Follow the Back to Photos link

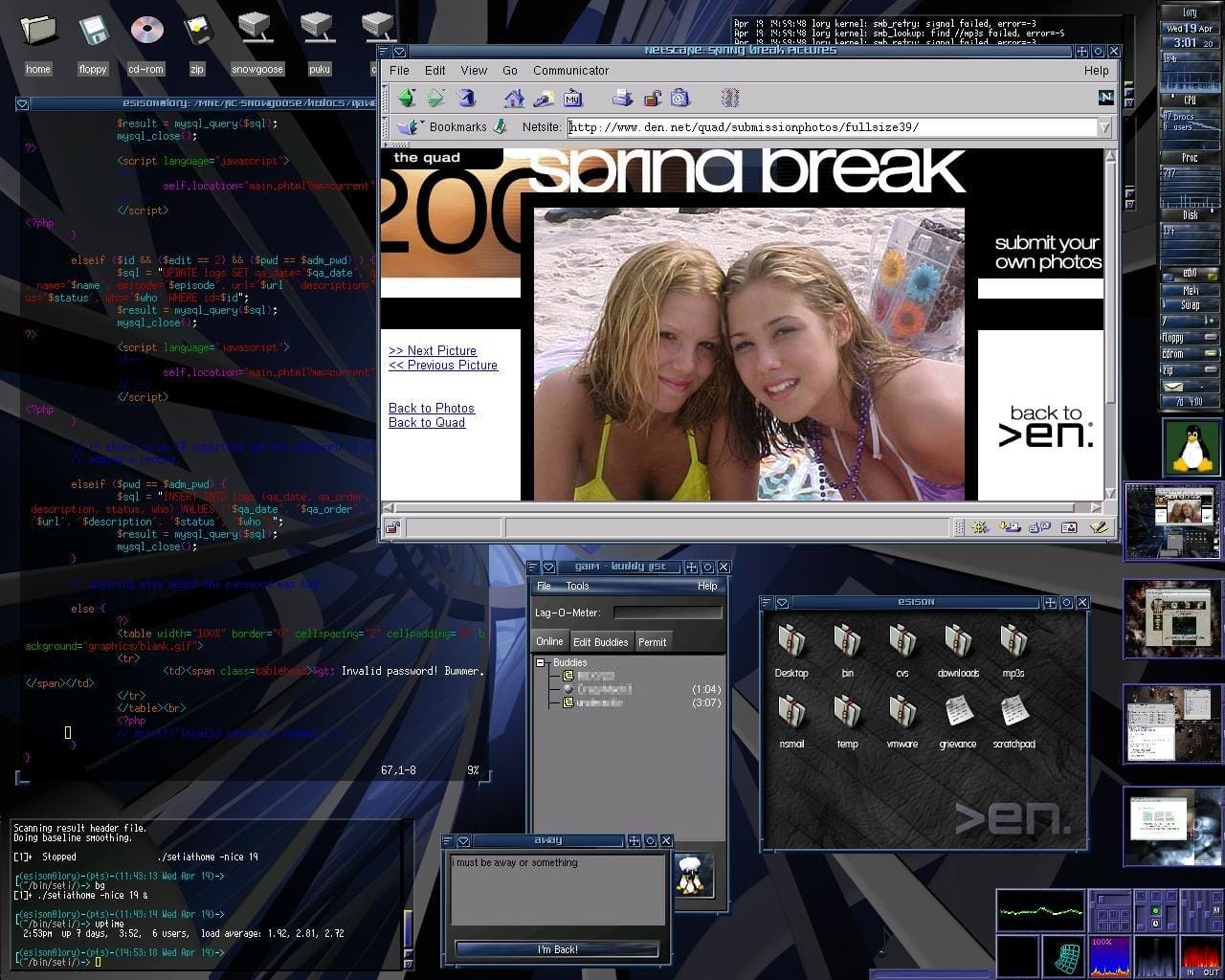tap(432, 408)
